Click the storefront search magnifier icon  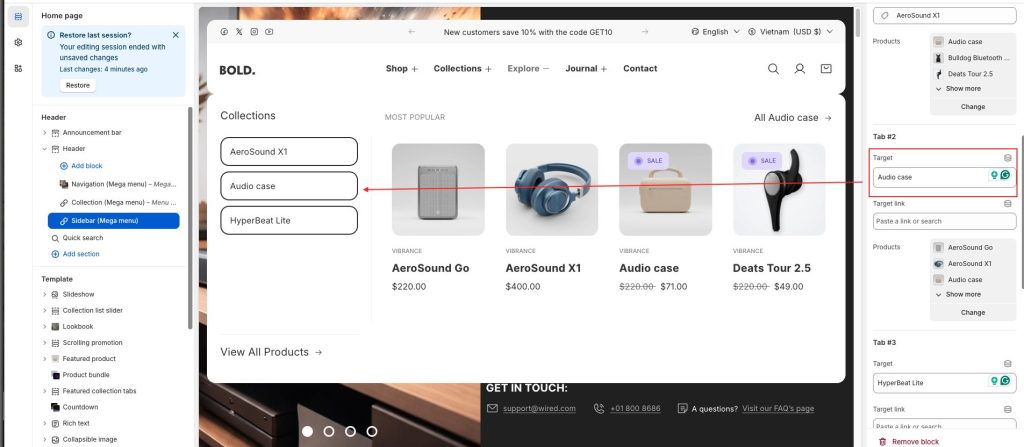tap(773, 69)
